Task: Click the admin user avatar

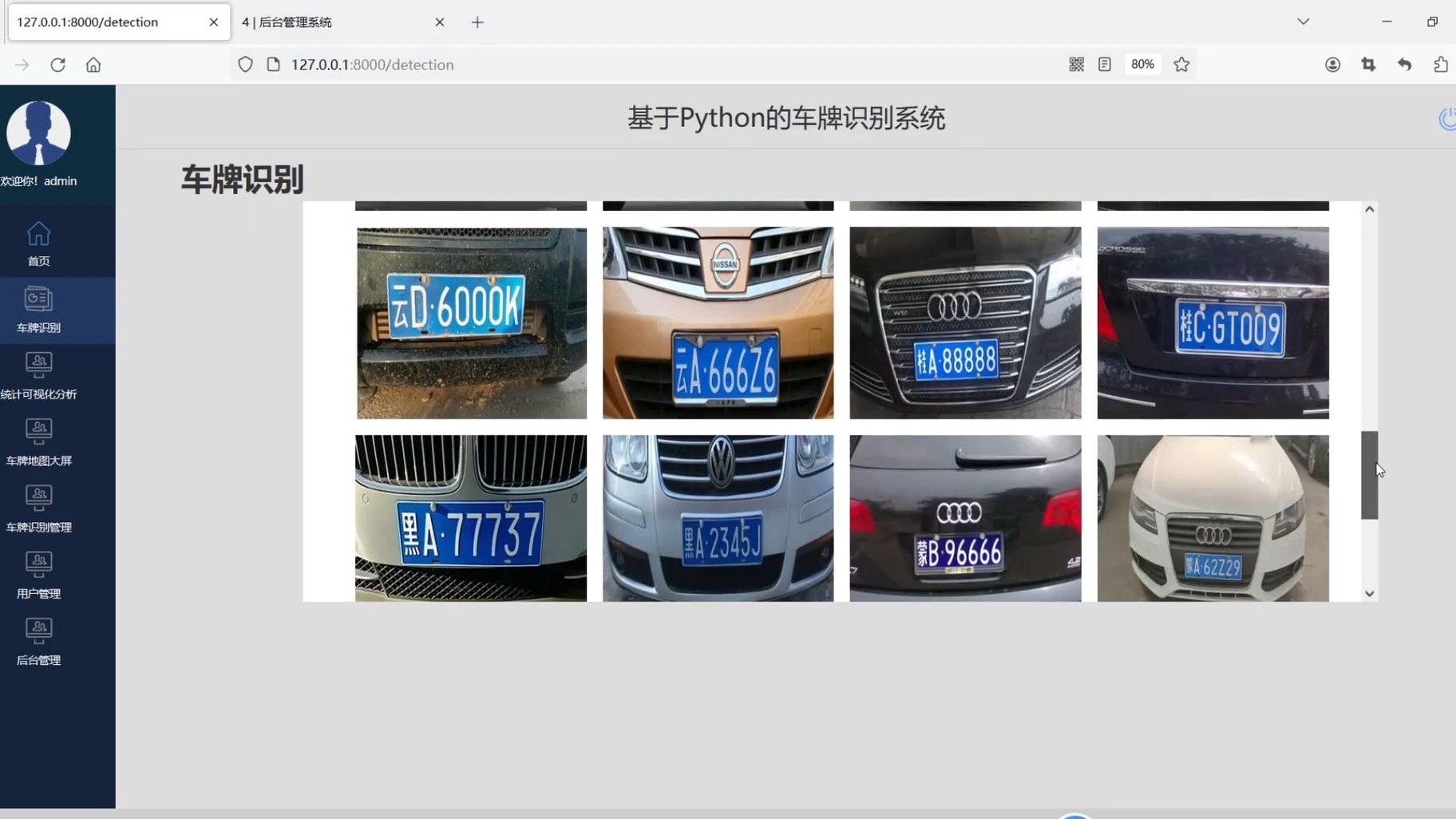Action: click(x=38, y=133)
